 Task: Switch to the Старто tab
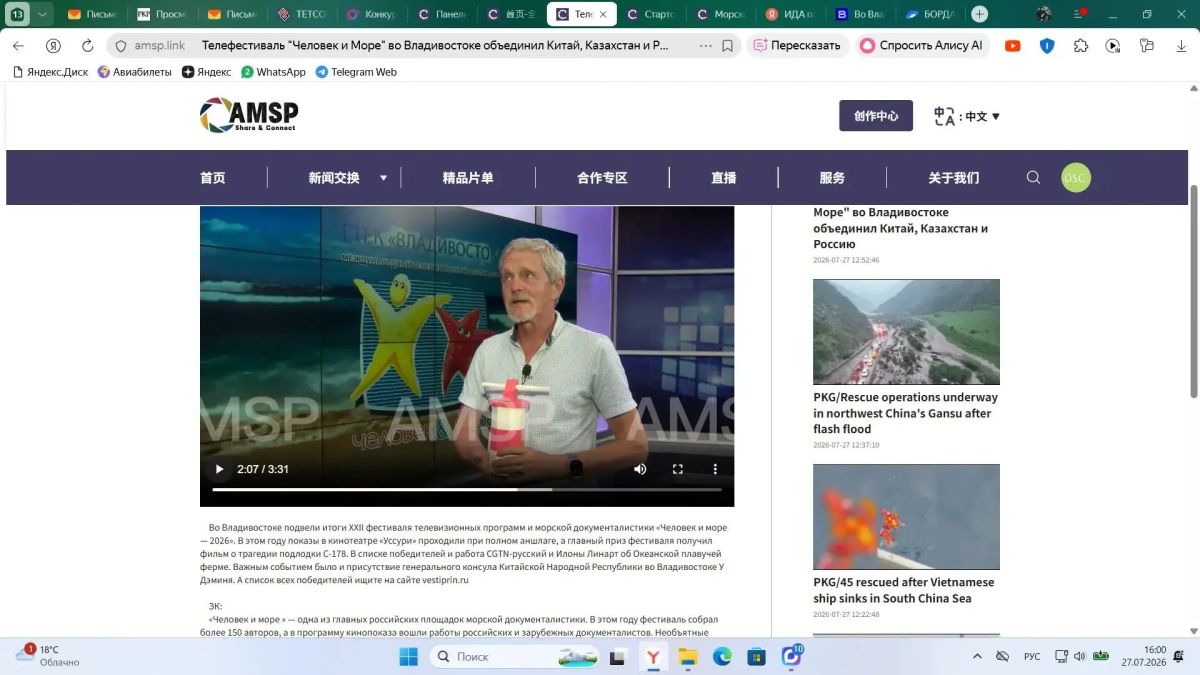[651, 14]
